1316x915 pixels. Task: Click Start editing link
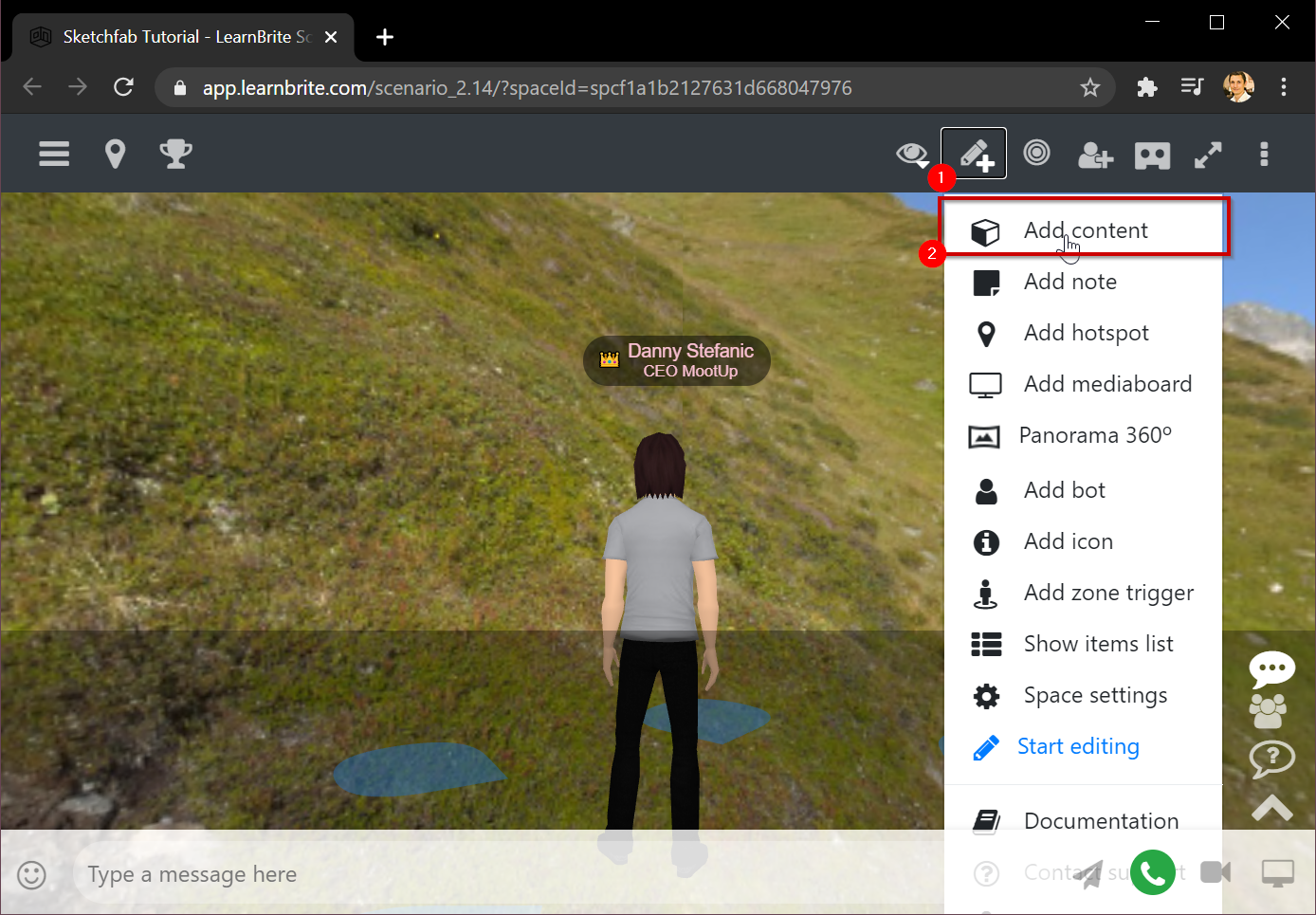click(x=1077, y=747)
